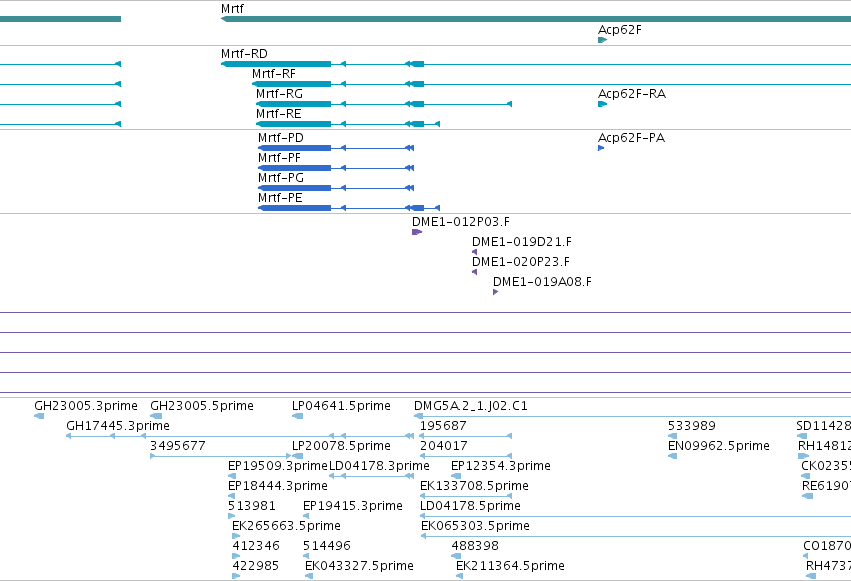Select the GH23005.5prime EST label
Screen dimensions: 851x581
(x=202, y=406)
